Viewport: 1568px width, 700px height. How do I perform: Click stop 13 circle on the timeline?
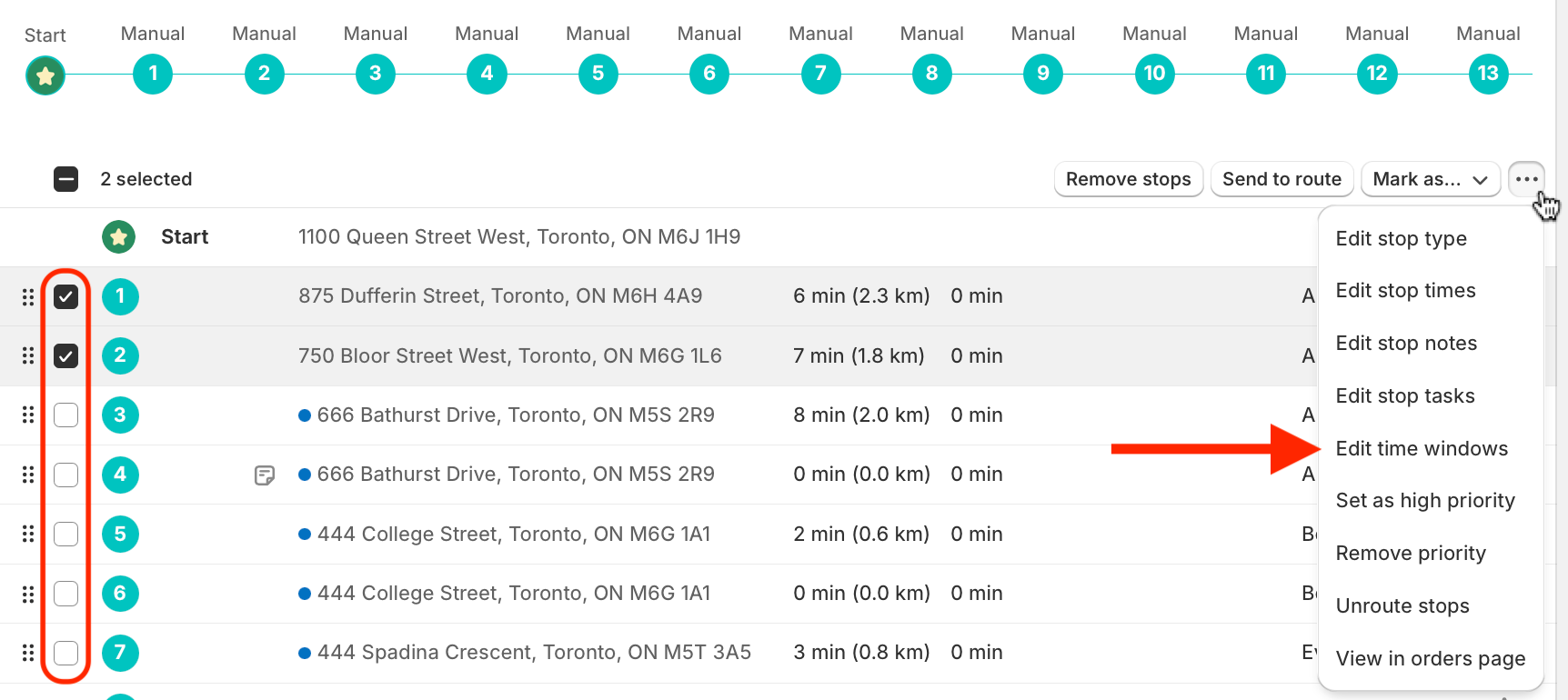click(x=1488, y=74)
